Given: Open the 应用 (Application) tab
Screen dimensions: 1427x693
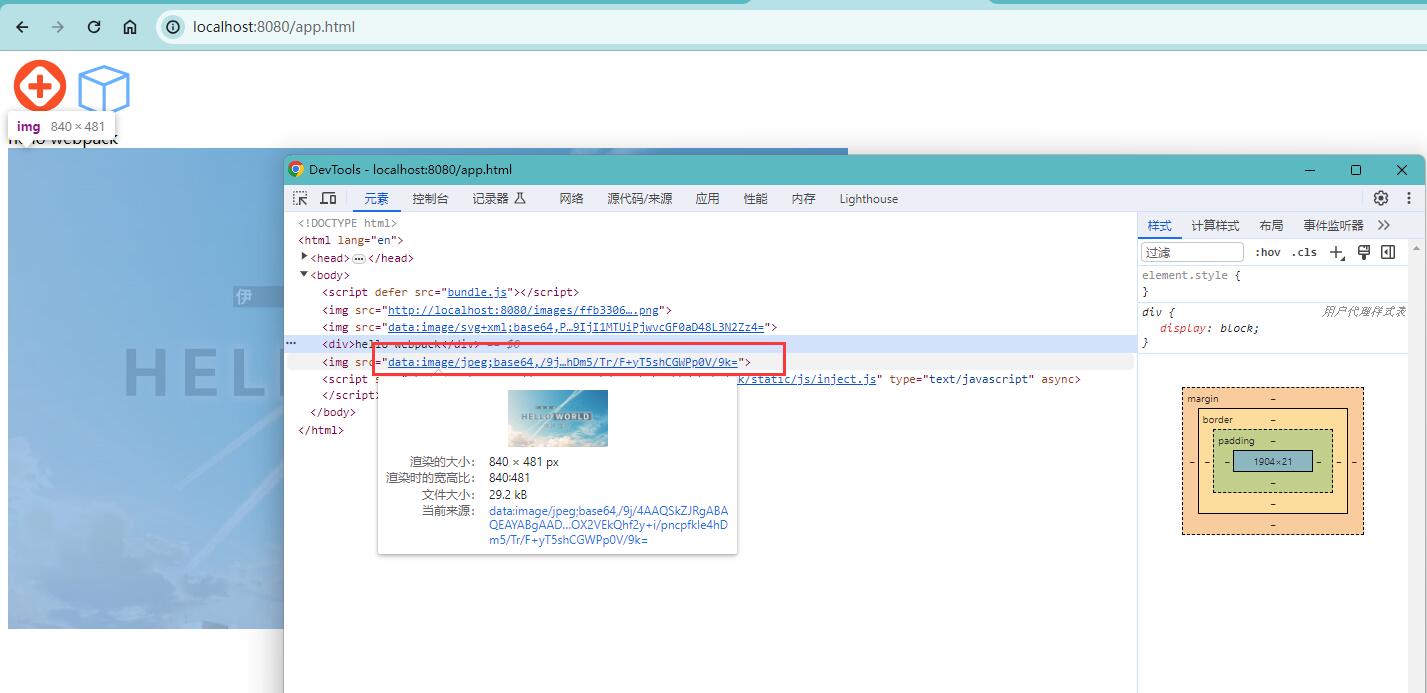Looking at the screenshot, I should pyautogui.click(x=708, y=199).
